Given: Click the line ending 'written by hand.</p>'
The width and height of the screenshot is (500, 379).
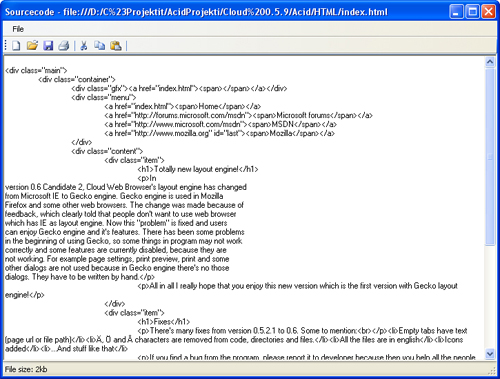Looking at the screenshot, I should point(80,277).
